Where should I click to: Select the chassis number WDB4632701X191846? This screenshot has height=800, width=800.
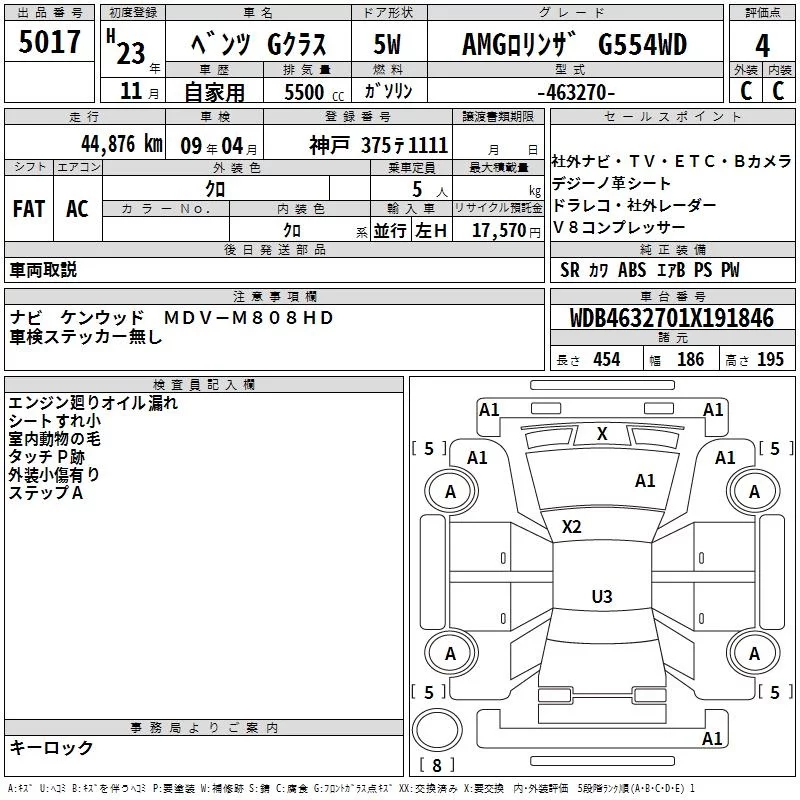[672, 318]
